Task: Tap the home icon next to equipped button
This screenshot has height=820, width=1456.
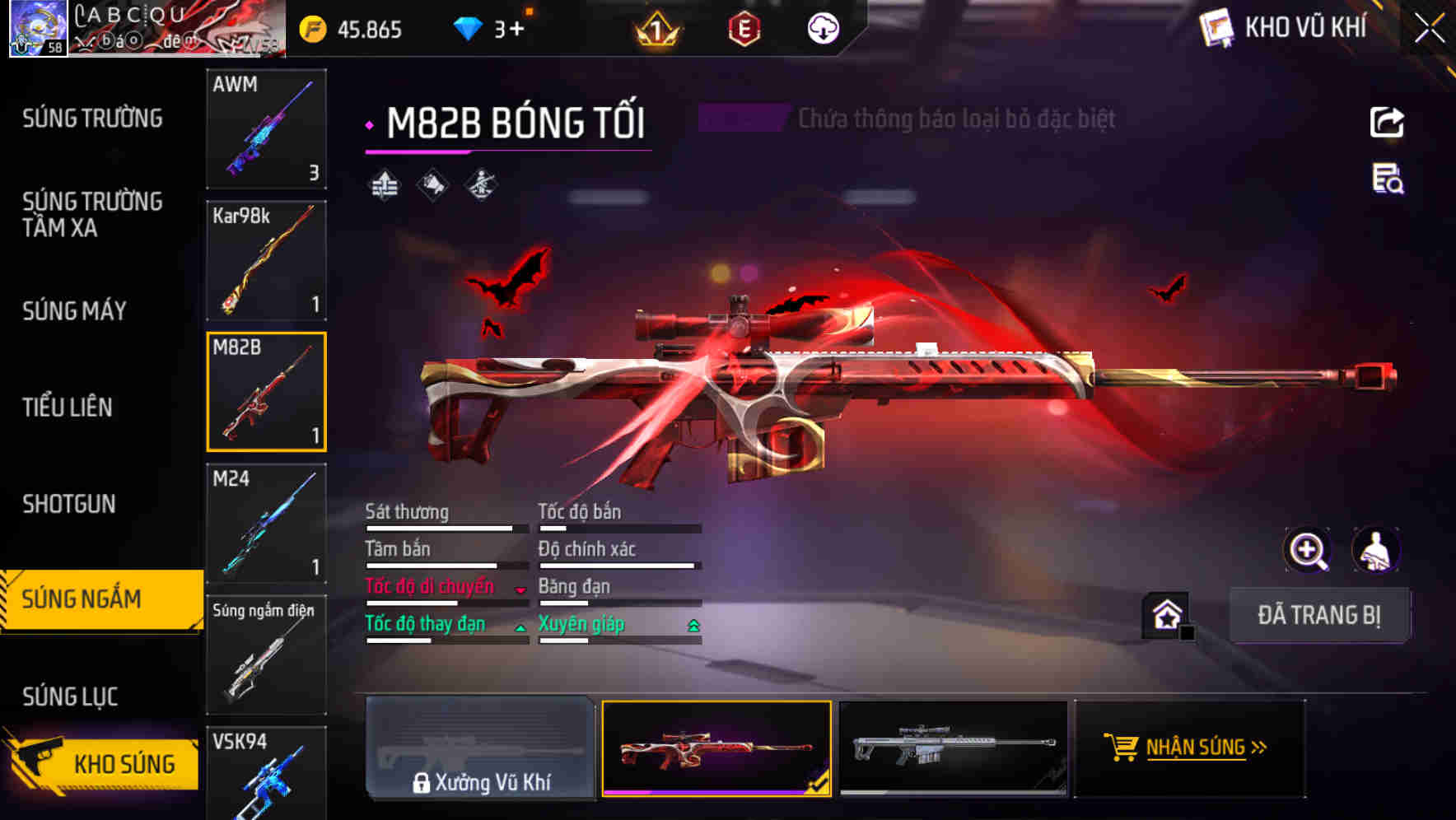Action: pos(1166,615)
